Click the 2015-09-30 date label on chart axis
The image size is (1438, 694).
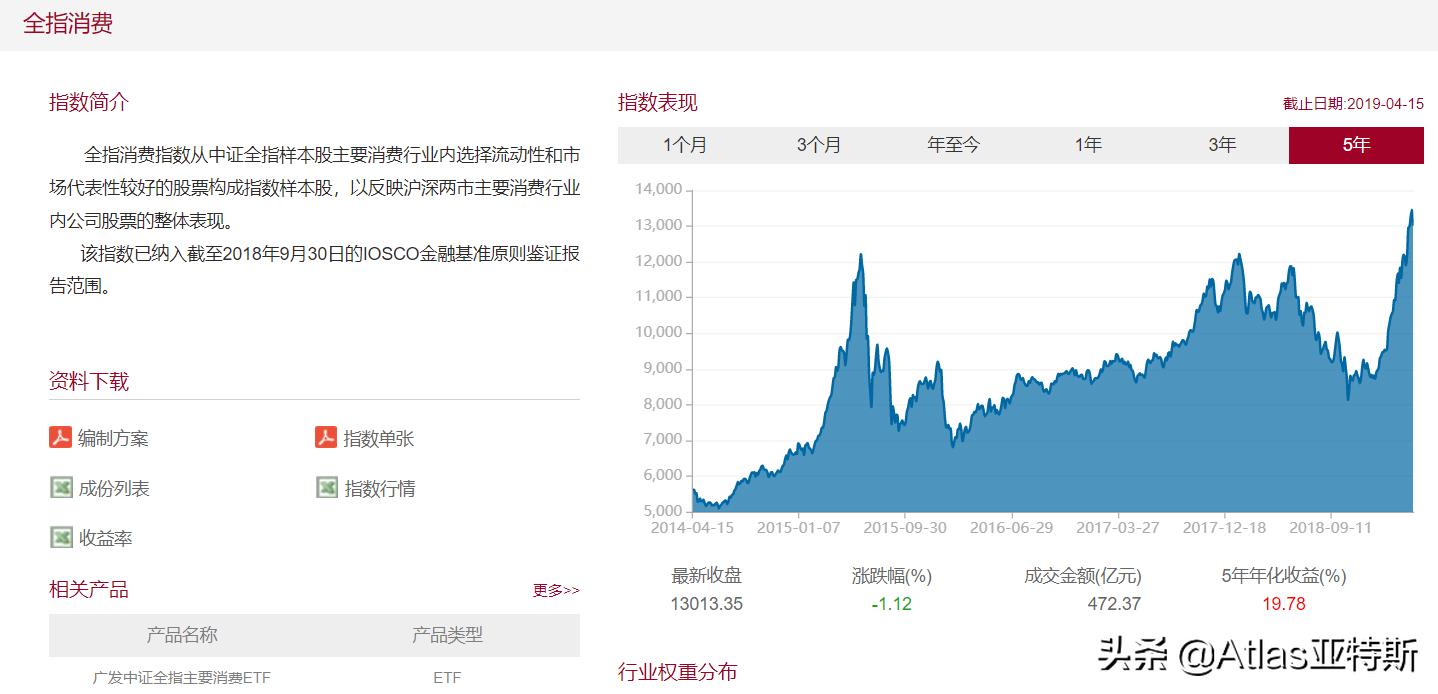tap(906, 527)
